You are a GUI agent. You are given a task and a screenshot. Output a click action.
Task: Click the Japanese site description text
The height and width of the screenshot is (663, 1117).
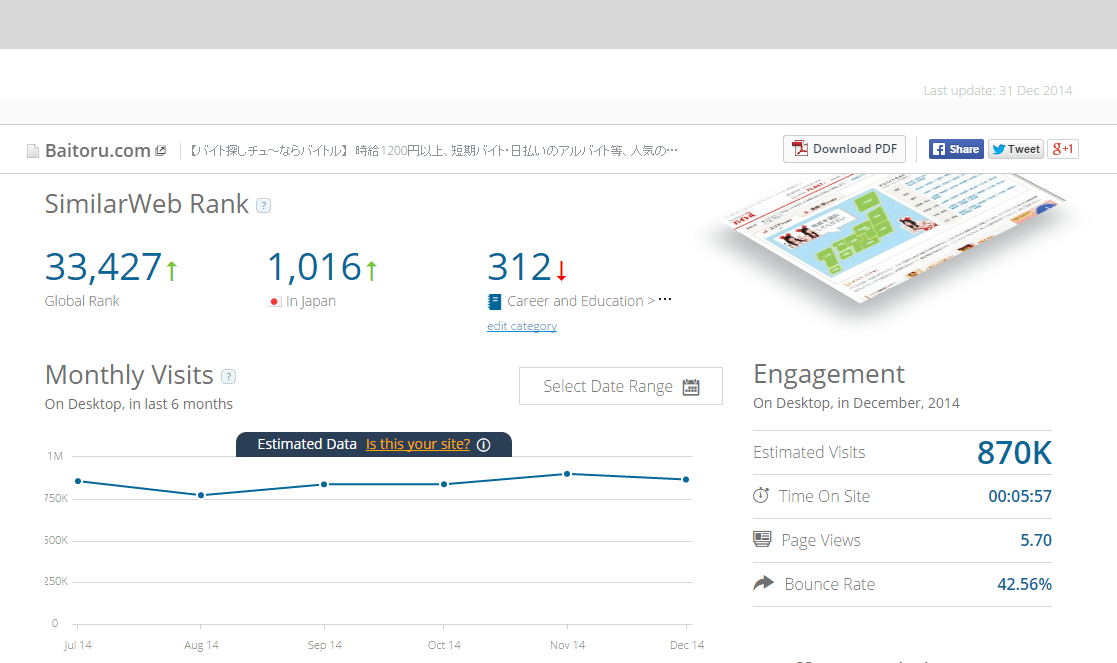433,150
